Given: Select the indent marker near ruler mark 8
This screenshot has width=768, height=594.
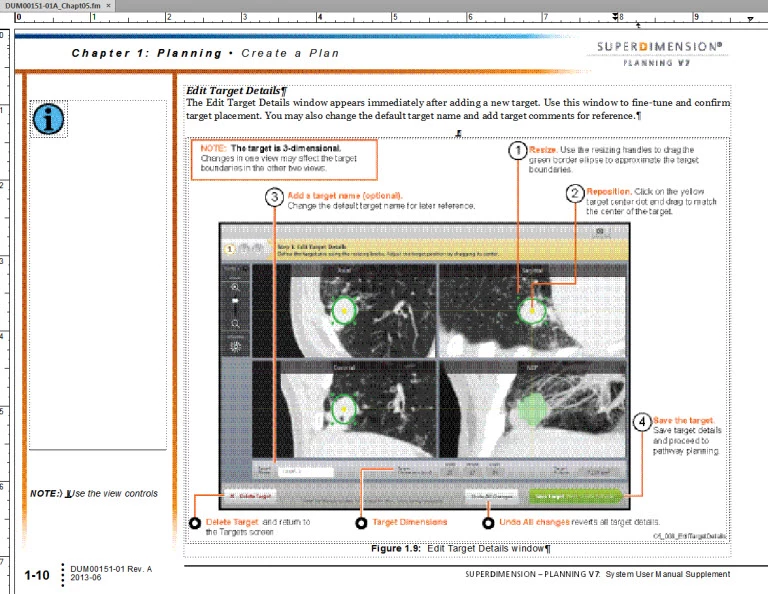Looking at the screenshot, I should pos(615,17).
